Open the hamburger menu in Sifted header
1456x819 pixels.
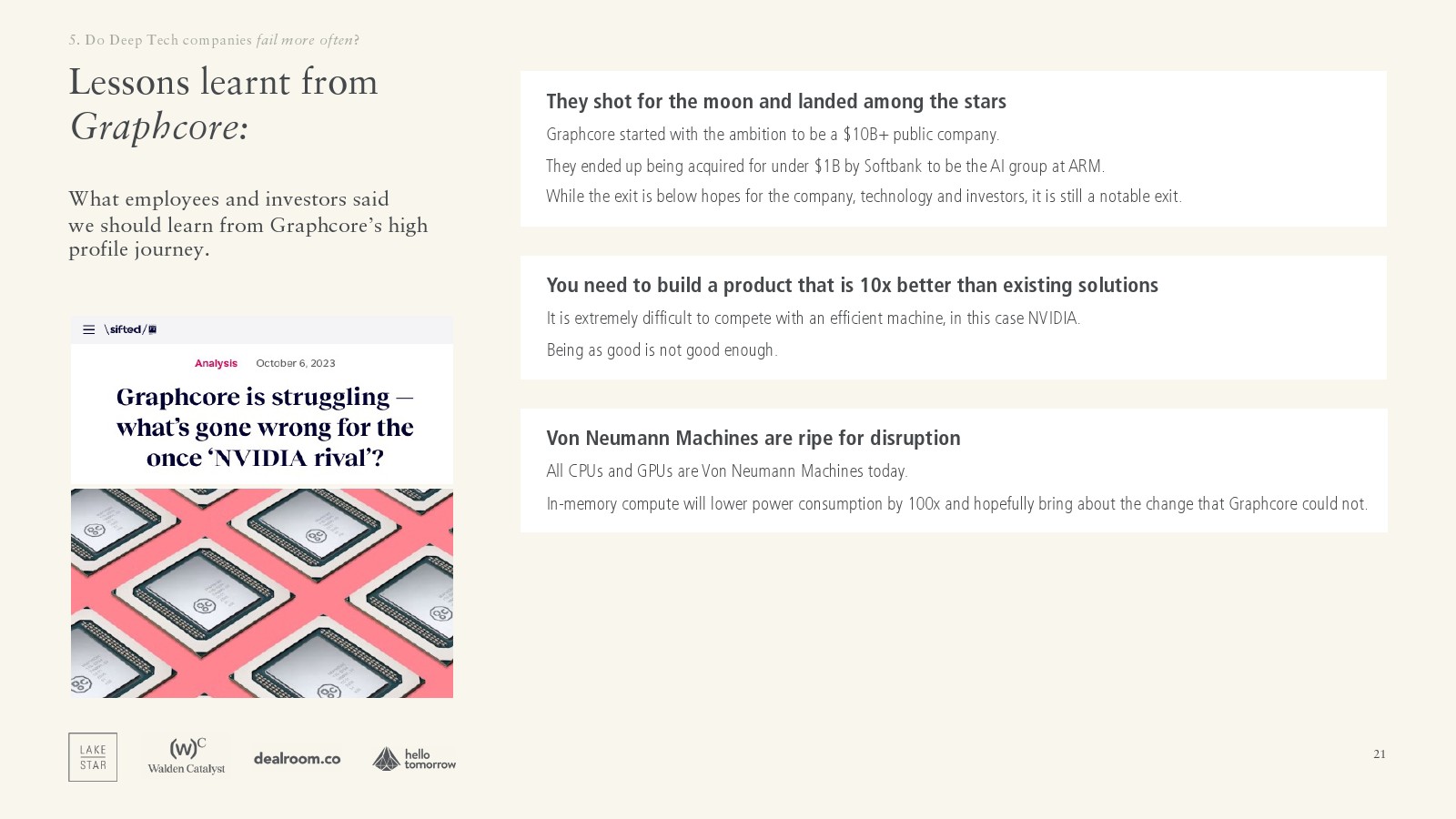(88, 329)
